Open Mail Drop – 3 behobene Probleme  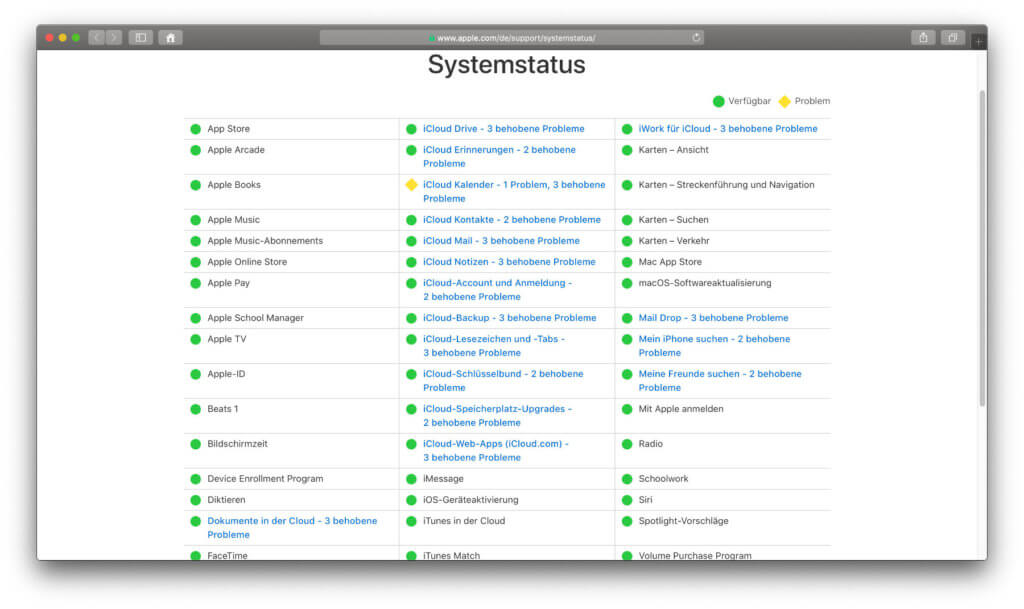pos(713,317)
